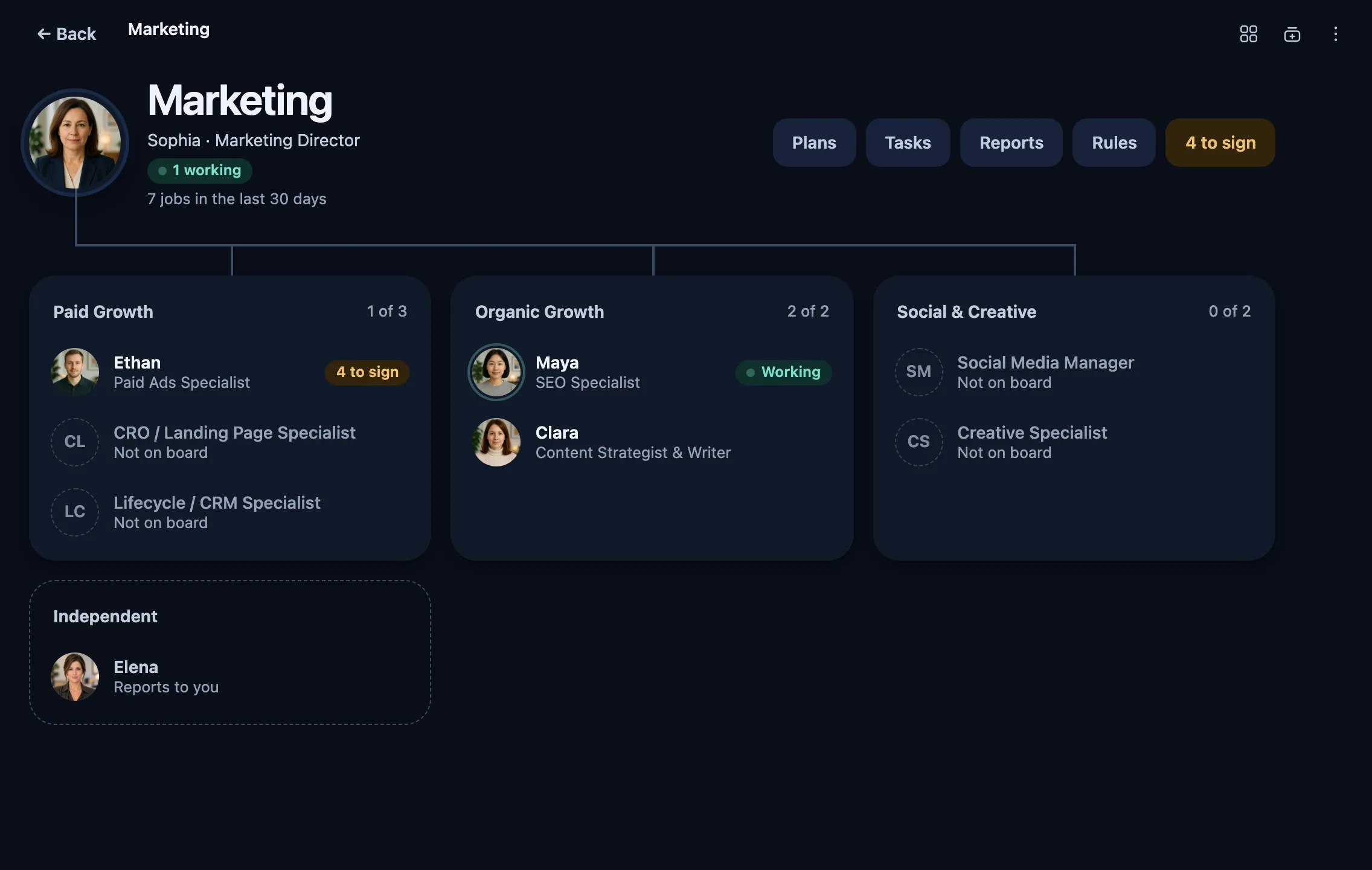The image size is (1372, 870).
Task: Click the header 4 to sign button
Action: pos(1220,143)
